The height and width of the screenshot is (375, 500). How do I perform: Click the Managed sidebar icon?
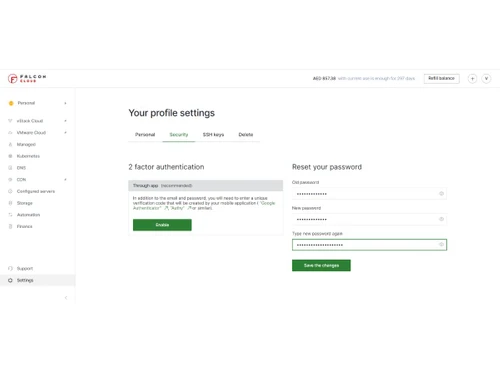coord(10,144)
